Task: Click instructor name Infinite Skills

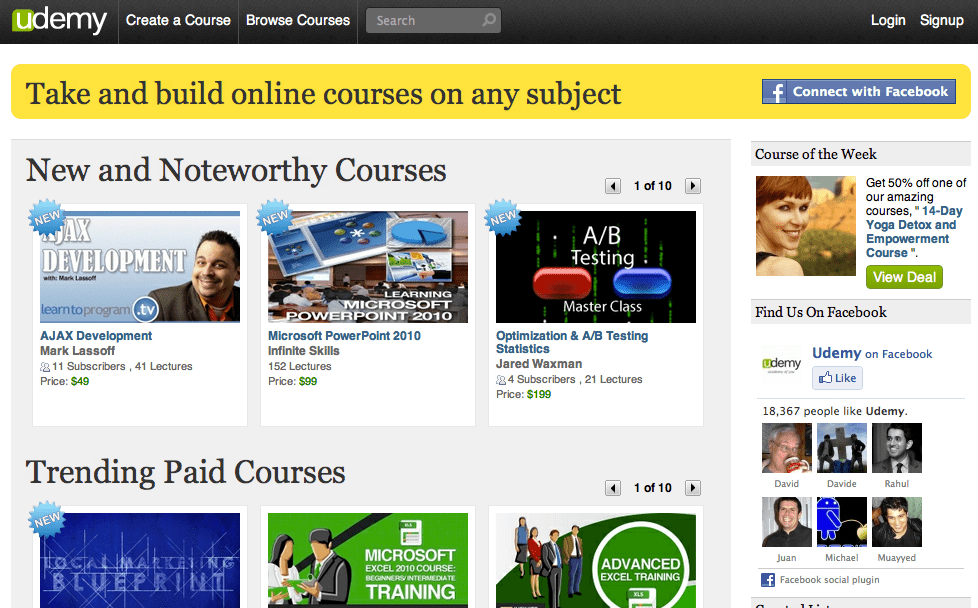Action: point(304,351)
